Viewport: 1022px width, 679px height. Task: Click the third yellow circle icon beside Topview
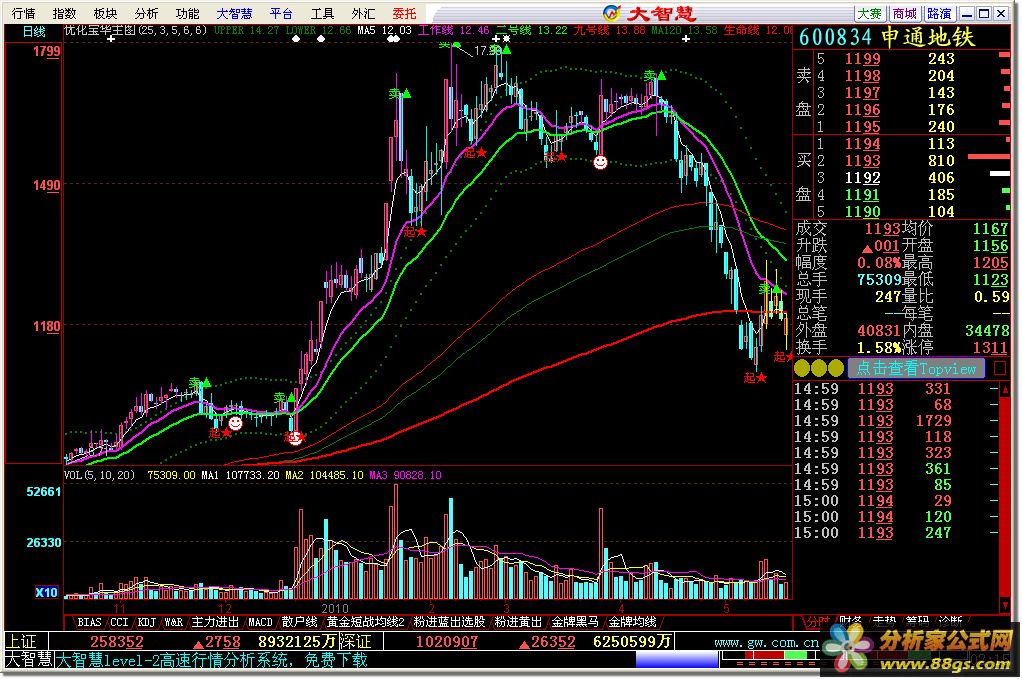pyautogui.click(x=836, y=369)
